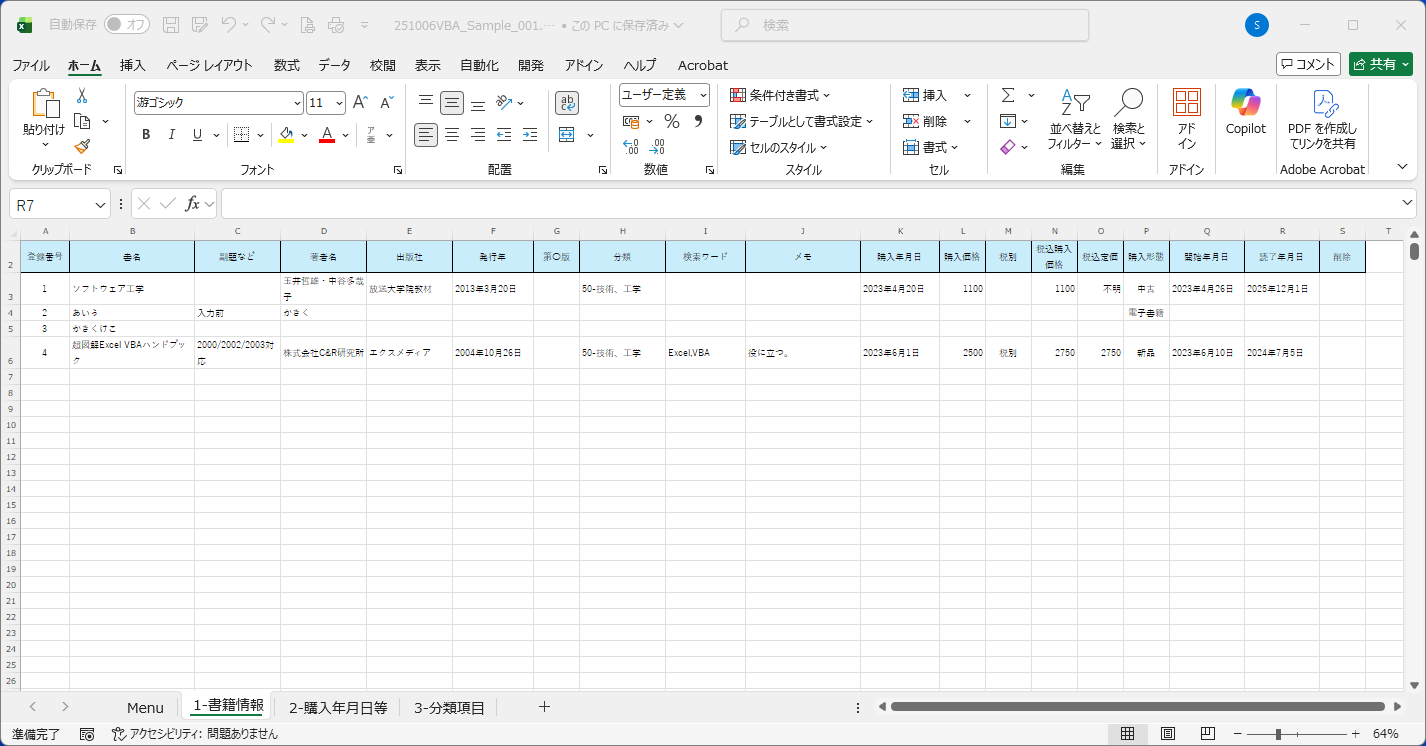Viewport: 1426px width, 746px height.
Task: Click the AutoSum sigma icon
Action: coord(1008,95)
